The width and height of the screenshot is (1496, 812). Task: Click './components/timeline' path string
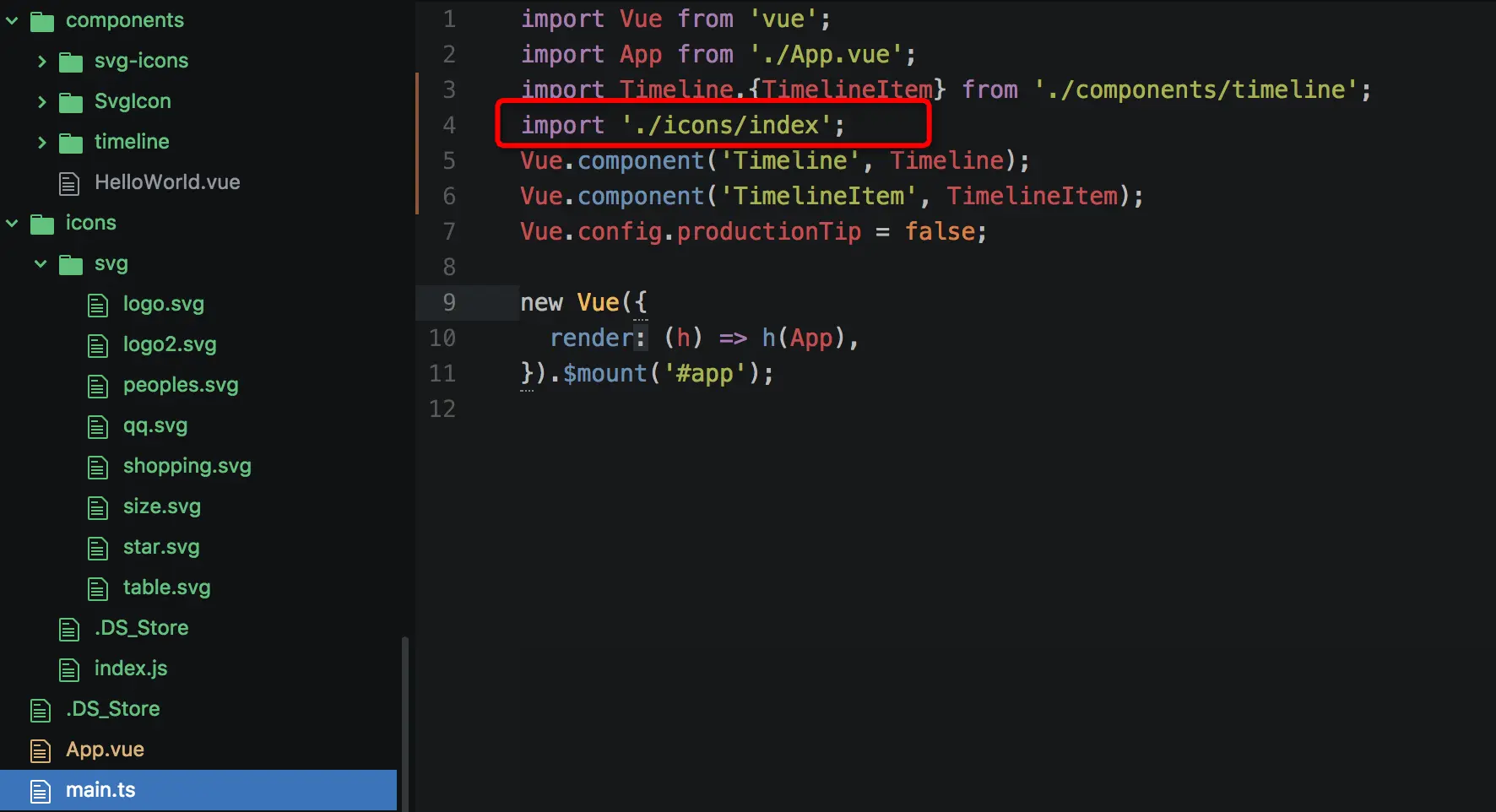pyautogui.click(x=1195, y=89)
